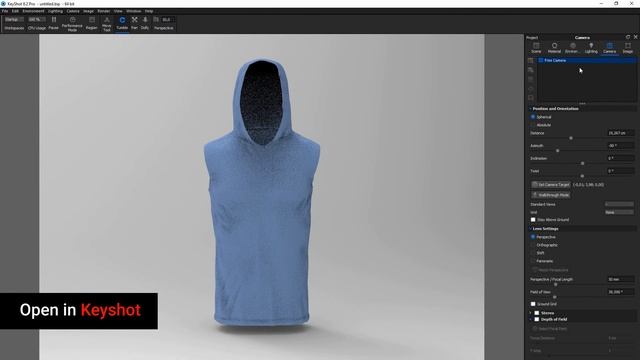Collapse Position and Orientation section
Image resolution: width=640 pixels, height=360 pixels.
pos(530,109)
